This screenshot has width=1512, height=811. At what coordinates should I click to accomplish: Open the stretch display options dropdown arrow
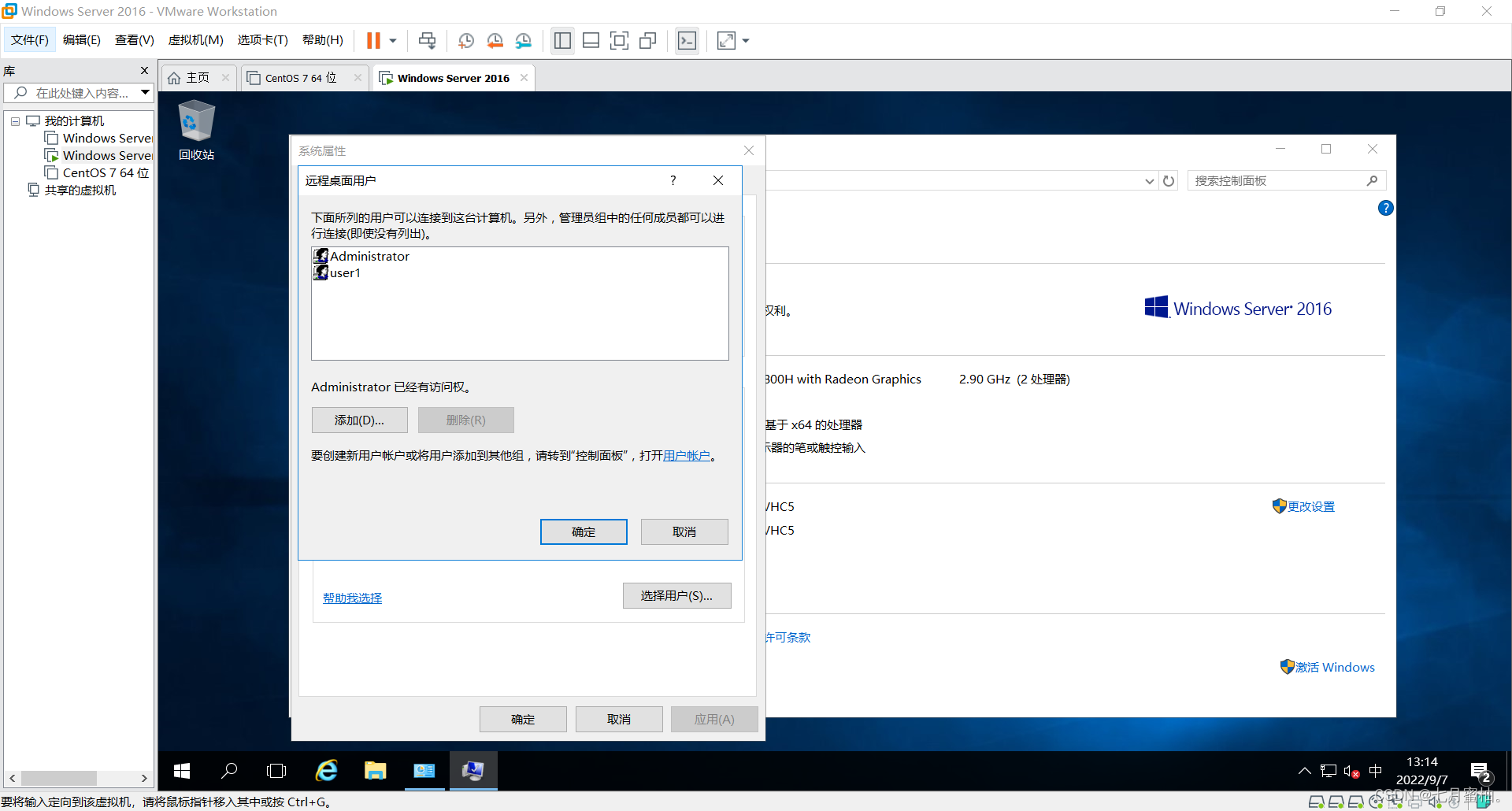tap(746, 40)
